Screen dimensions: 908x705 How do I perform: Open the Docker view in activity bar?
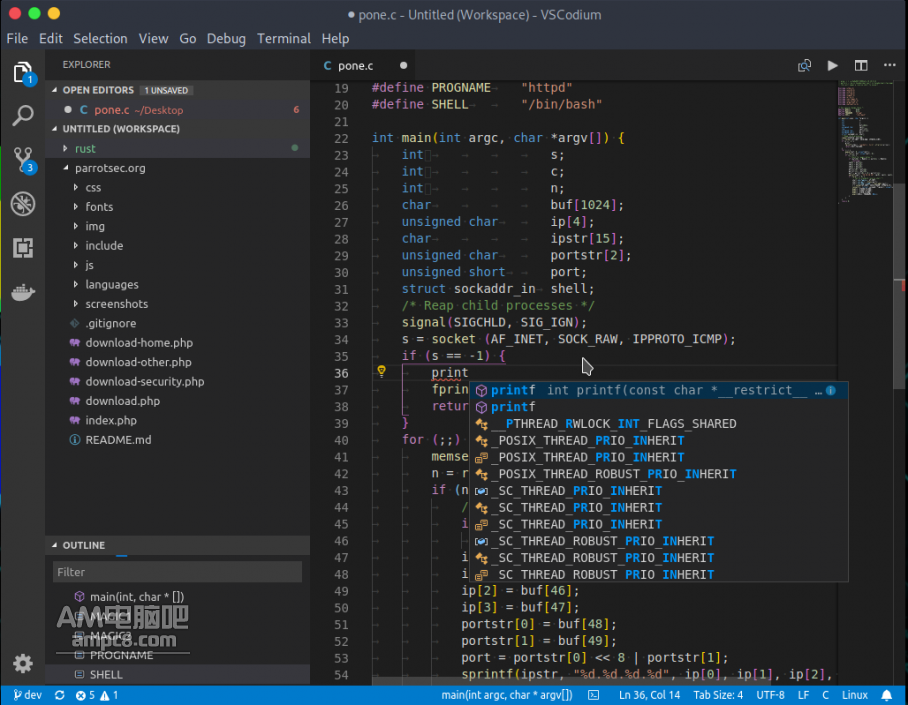23,292
